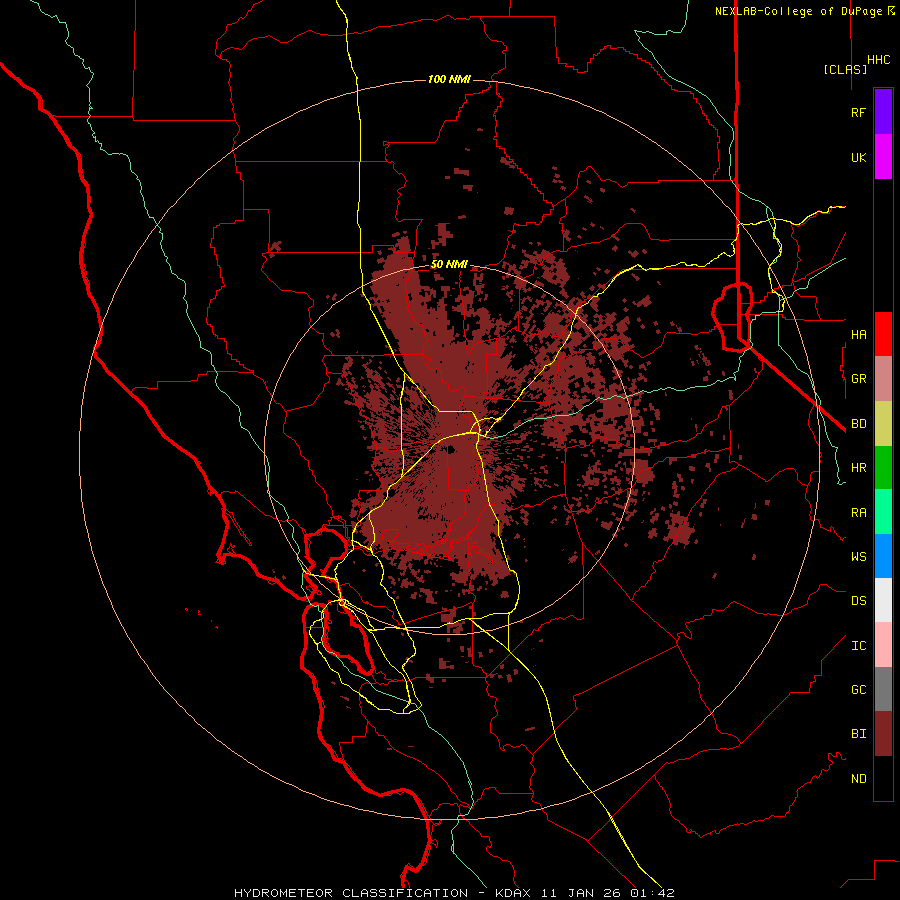Viewport: 900px width, 900px height.
Task: Click the "ND" legend label
Action: [858, 779]
